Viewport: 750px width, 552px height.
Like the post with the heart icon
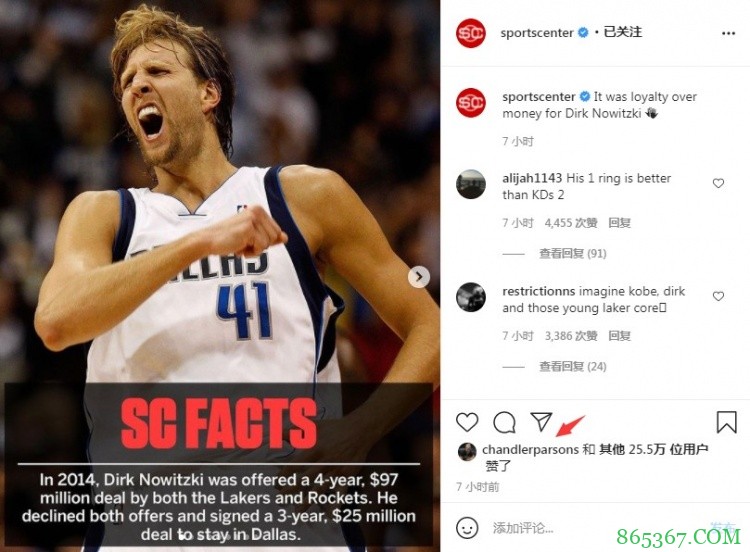point(467,422)
